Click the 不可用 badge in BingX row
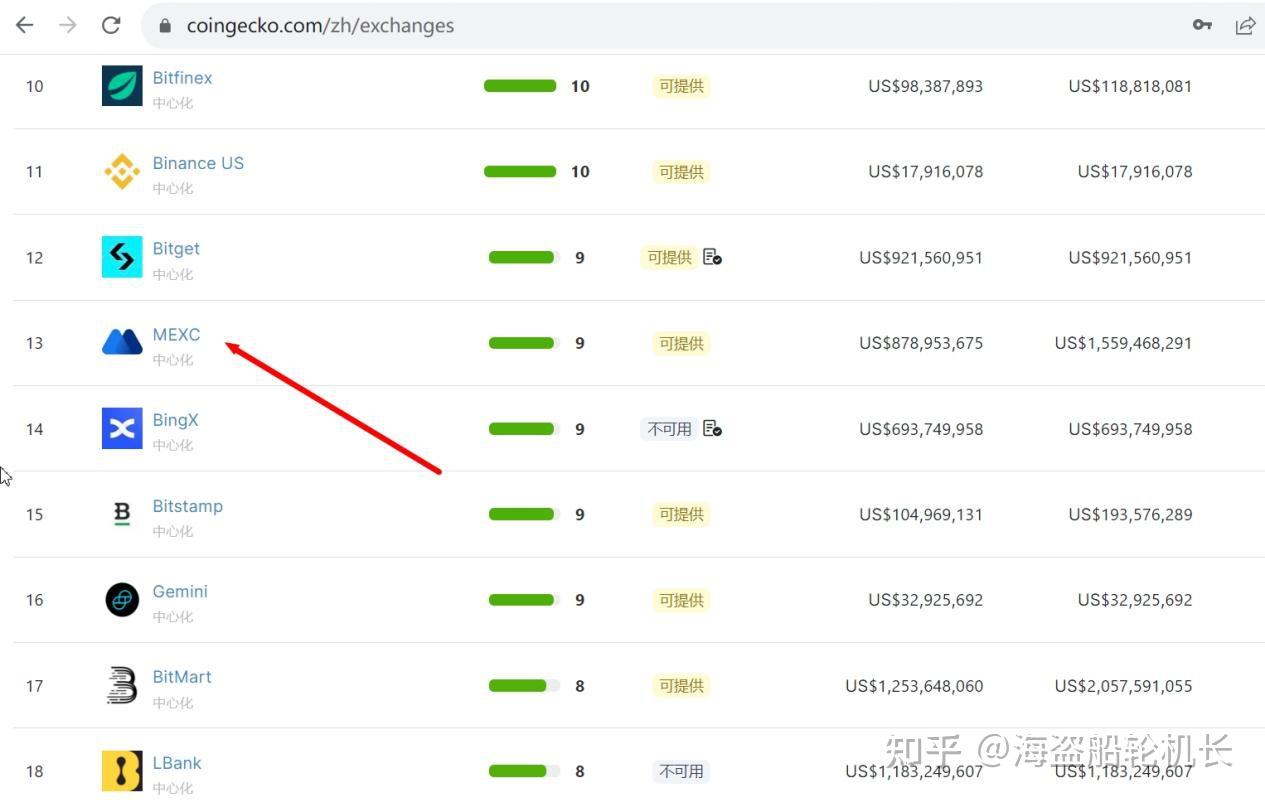 click(x=669, y=429)
